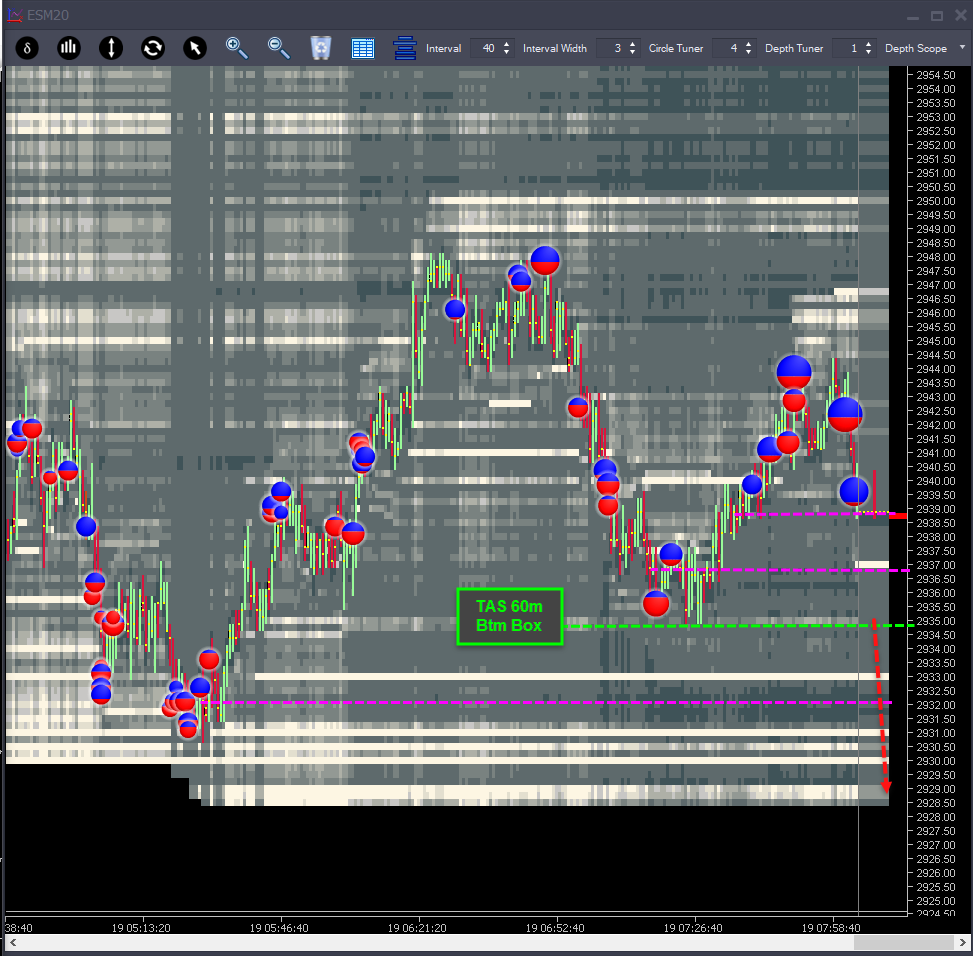Click the 19 06:21:20 time axis label
Viewport: 973px width, 956px height.
coord(417,928)
